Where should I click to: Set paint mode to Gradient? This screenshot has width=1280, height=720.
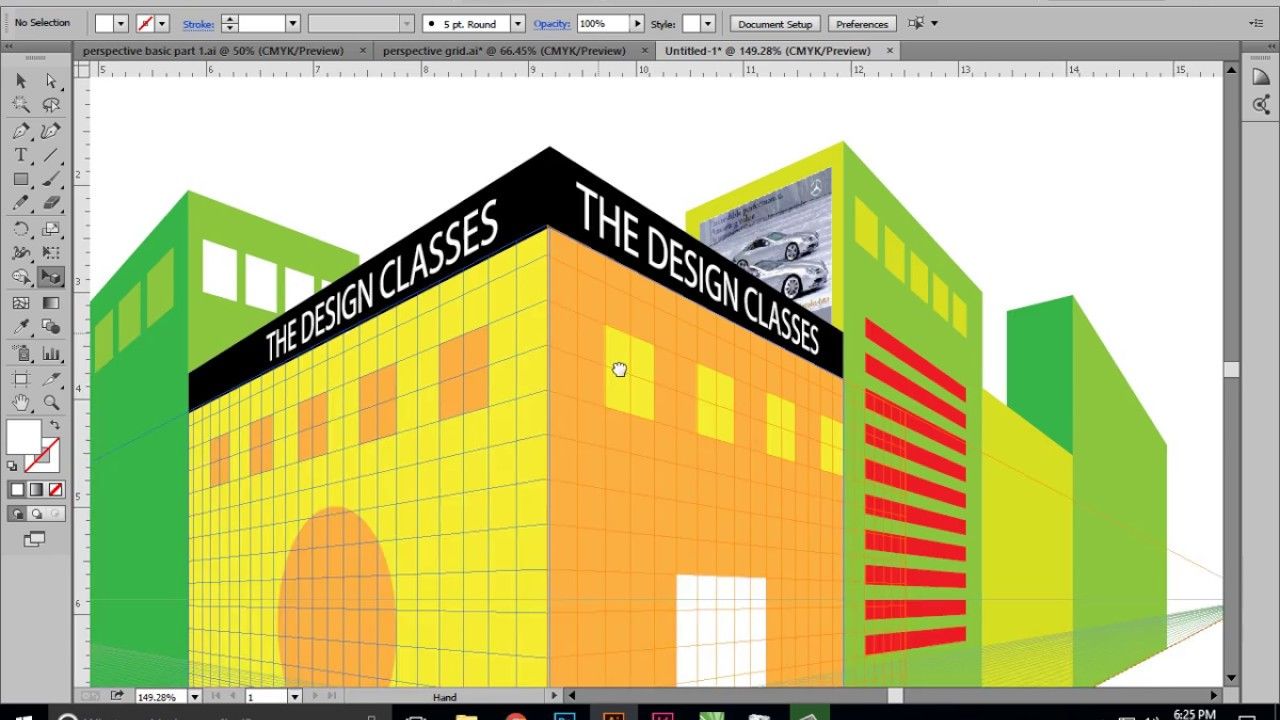(x=36, y=490)
